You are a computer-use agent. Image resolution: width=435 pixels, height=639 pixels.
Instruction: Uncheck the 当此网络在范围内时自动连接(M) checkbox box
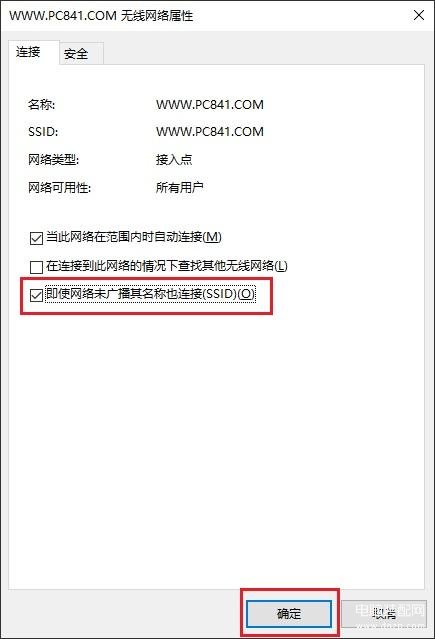point(36,238)
